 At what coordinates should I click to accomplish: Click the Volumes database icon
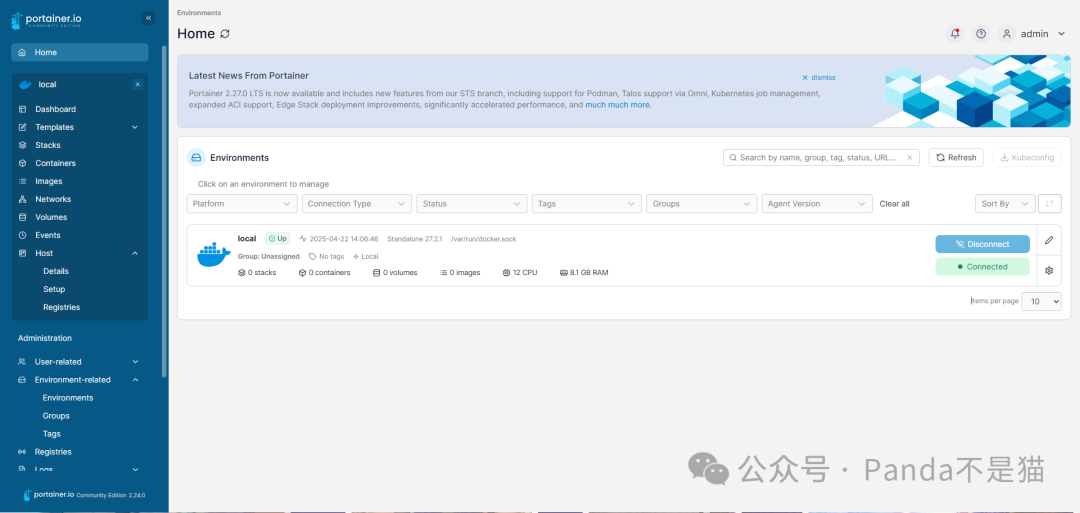point(22,217)
